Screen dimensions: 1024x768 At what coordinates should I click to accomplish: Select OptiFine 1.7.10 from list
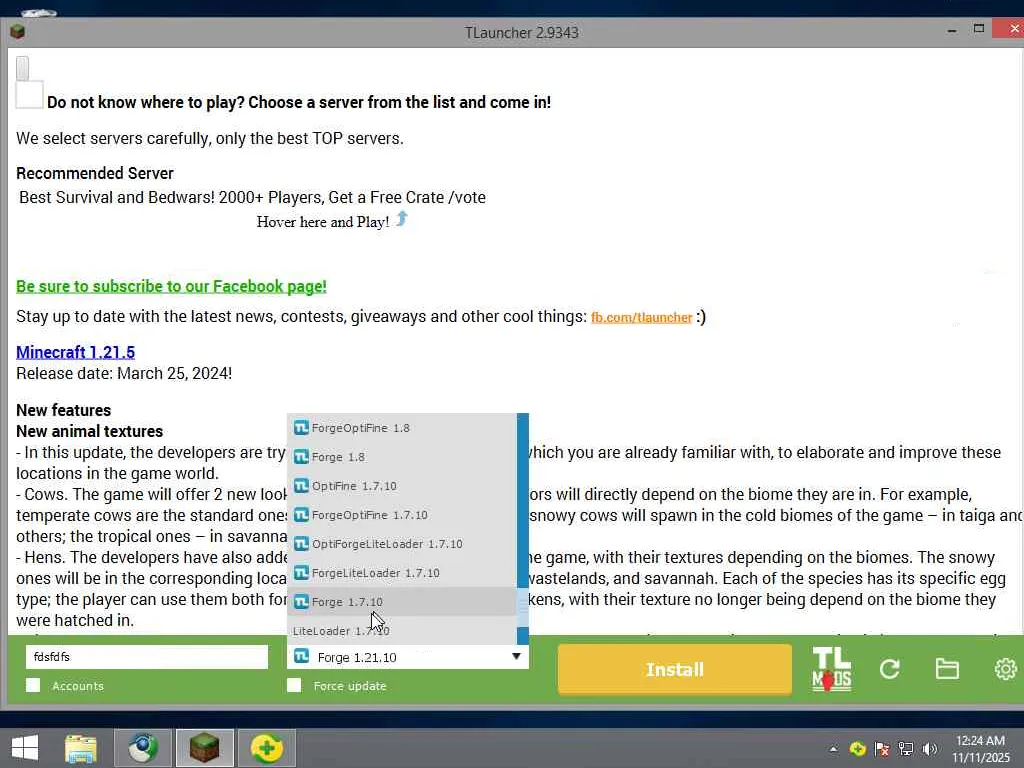tap(402, 486)
